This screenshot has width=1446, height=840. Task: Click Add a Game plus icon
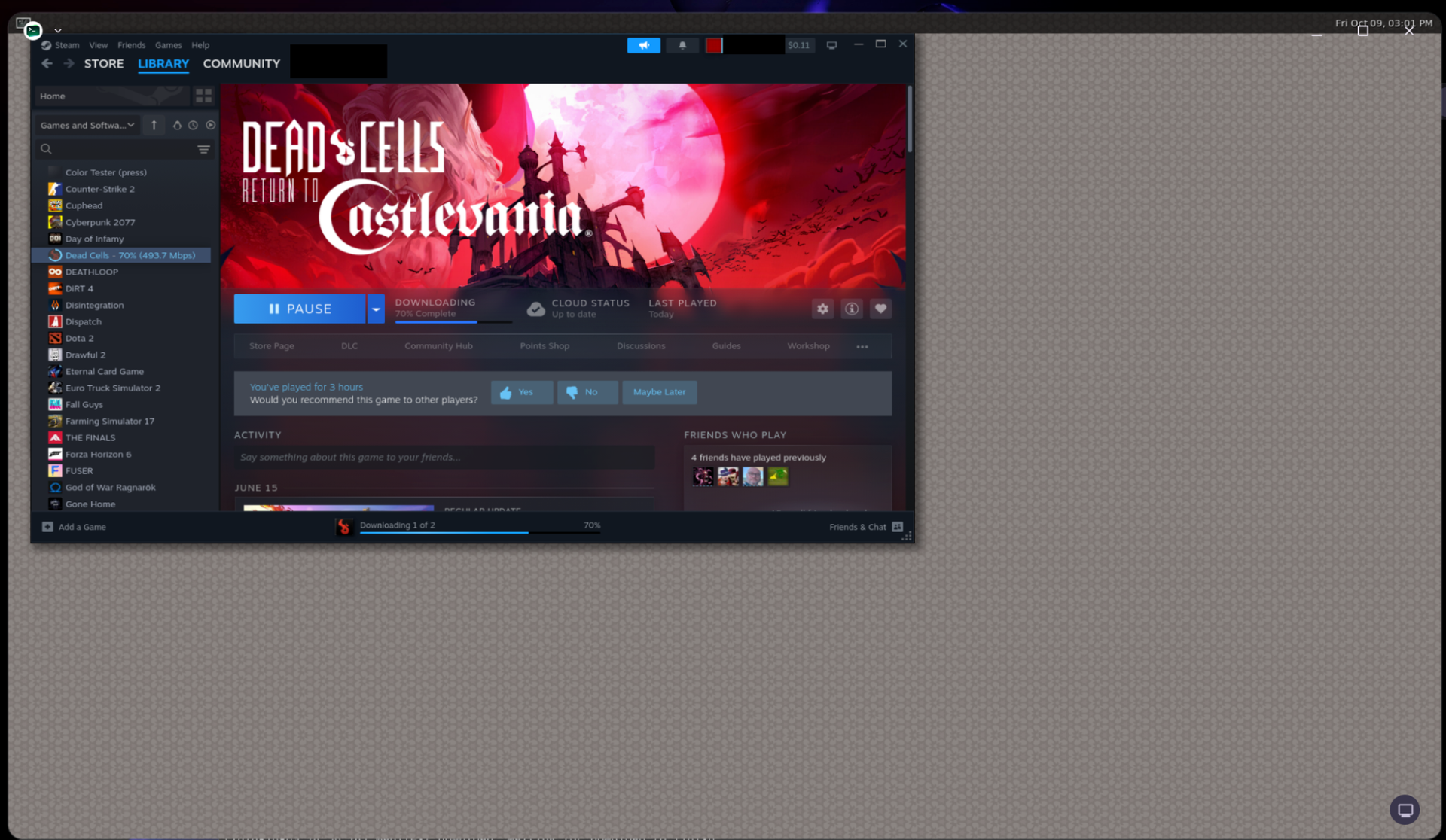47,527
